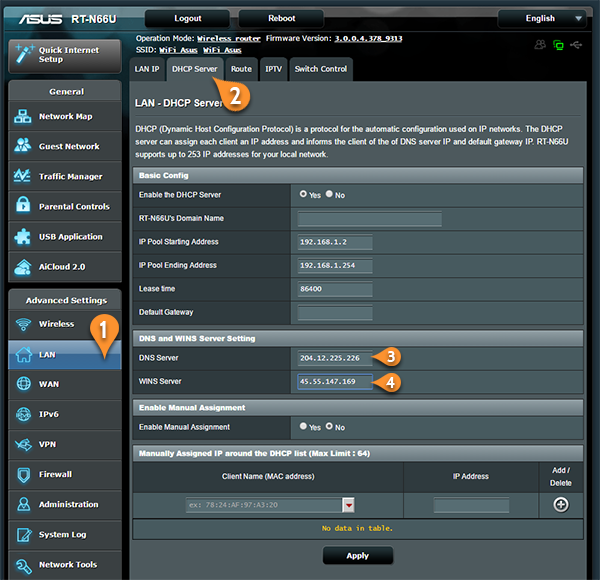Open the Wireless router operation mode link
Viewport: 600px width, 580px height.
(229, 39)
